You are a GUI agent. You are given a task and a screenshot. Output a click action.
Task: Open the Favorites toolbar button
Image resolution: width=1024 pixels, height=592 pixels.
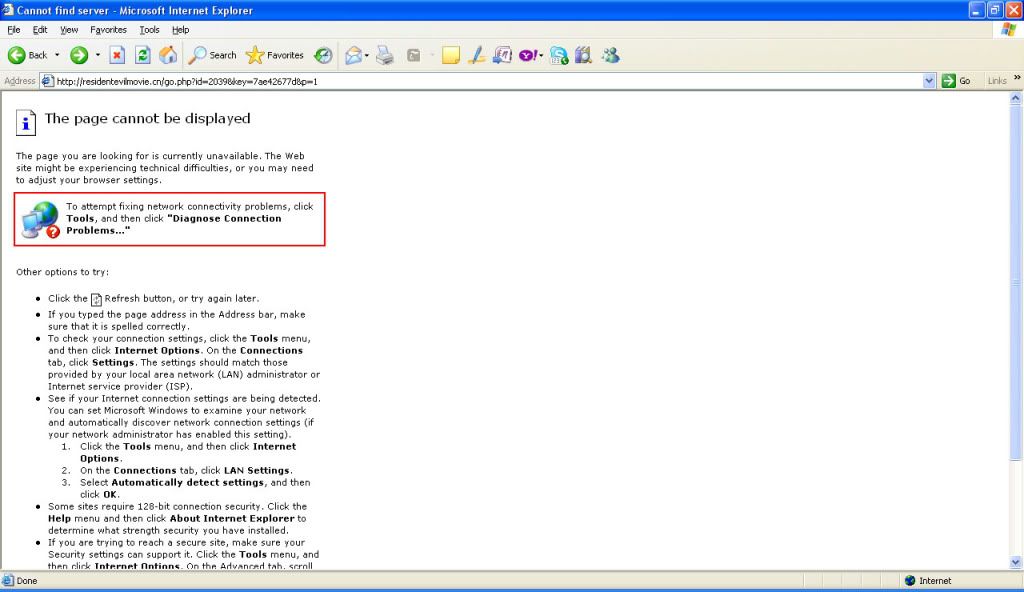click(275, 55)
